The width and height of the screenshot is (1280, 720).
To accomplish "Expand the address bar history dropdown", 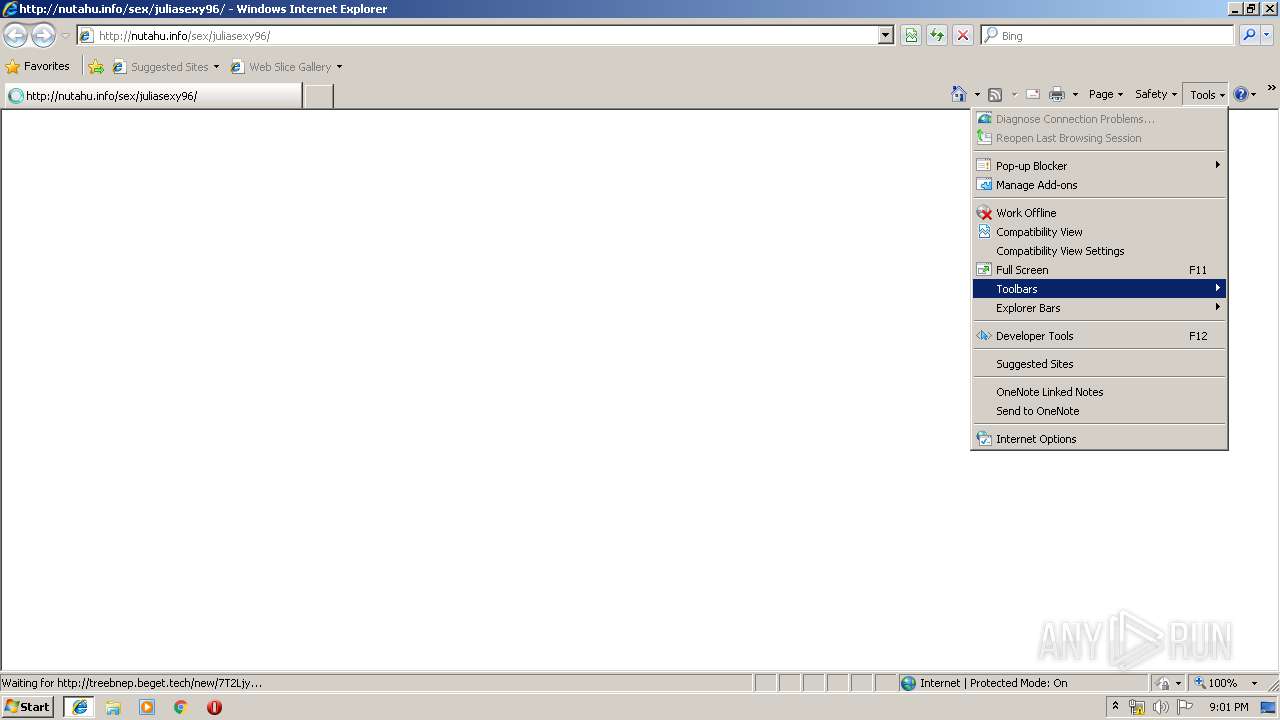I will pyautogui.click(x=886, y=36).
